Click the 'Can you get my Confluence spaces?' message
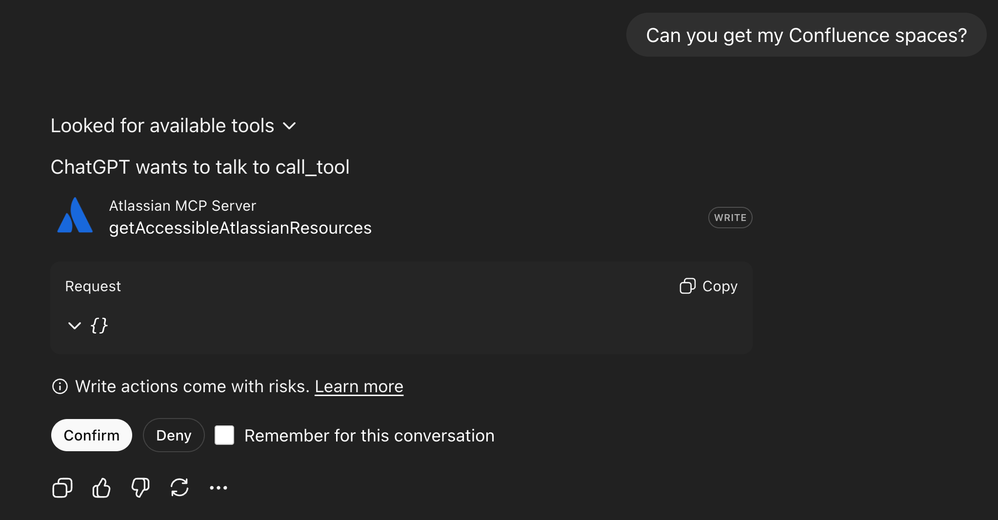The height and width of the screenshot is (520, 998). 806,35
